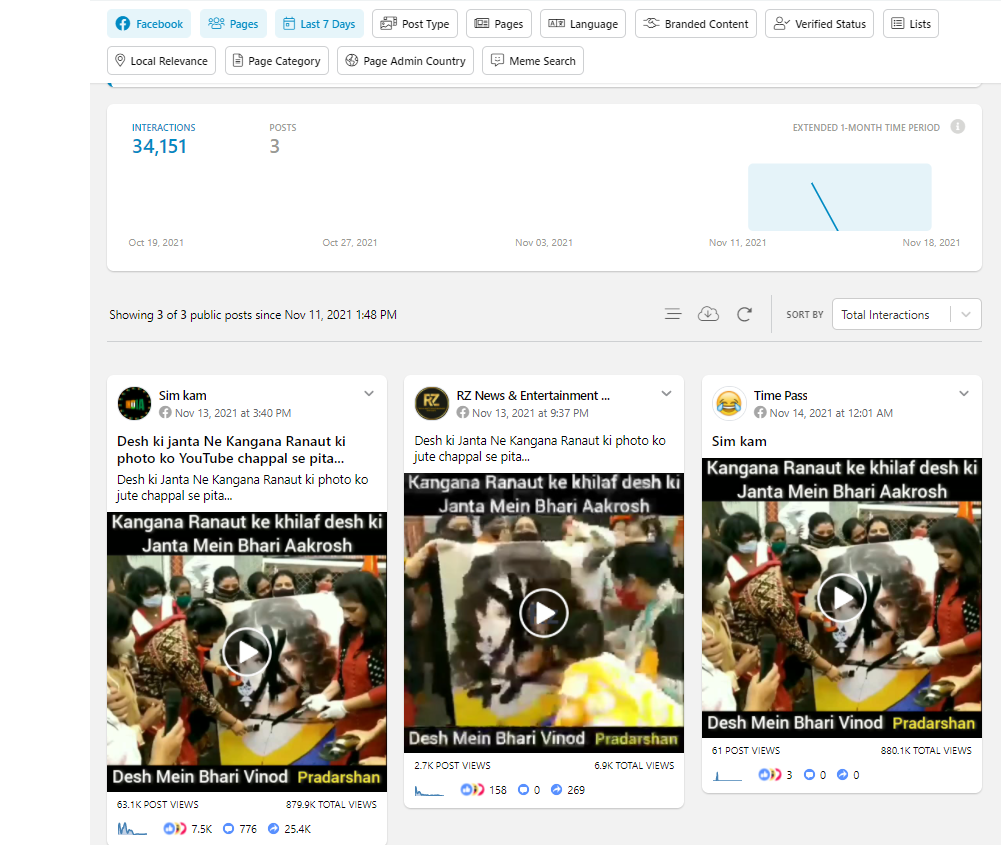1001x845 pixels.
Task: Click the Time Pass laughing emoji avatar
Action: (729, 404)
